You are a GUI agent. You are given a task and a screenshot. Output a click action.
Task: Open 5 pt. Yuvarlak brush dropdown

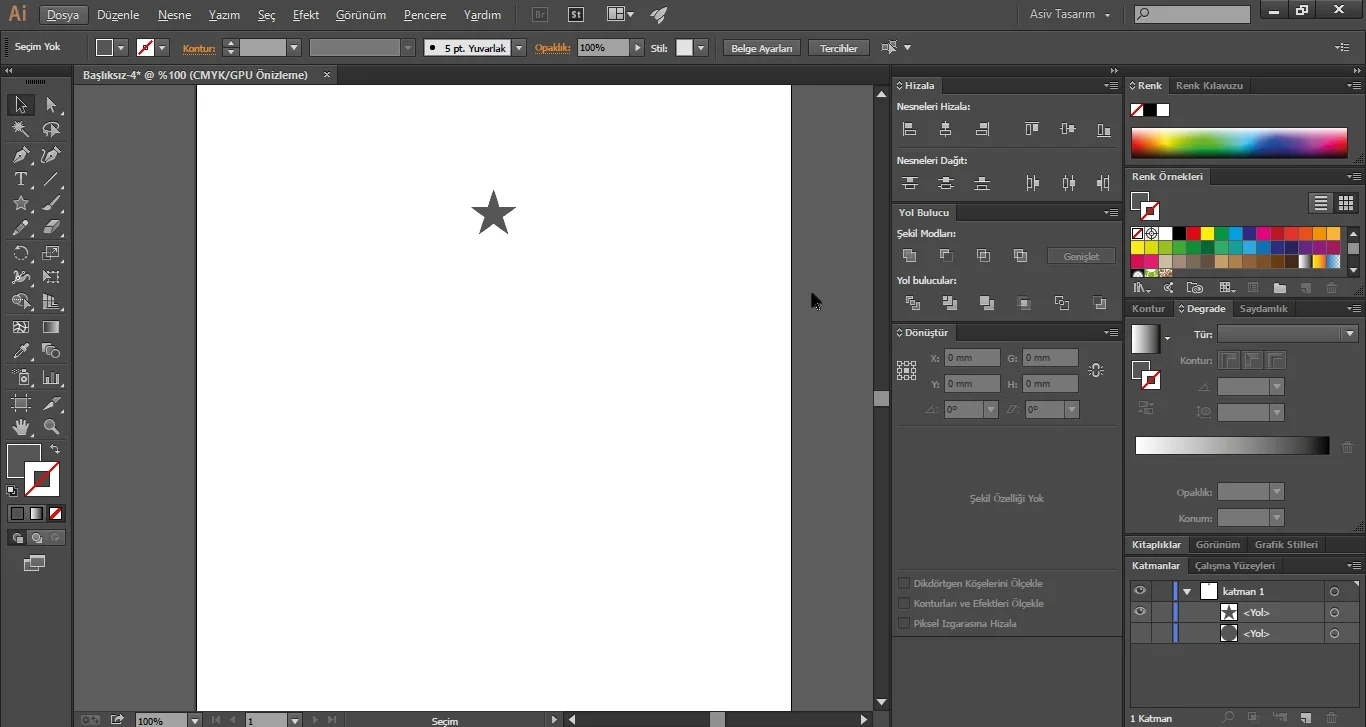pos(519,48)
